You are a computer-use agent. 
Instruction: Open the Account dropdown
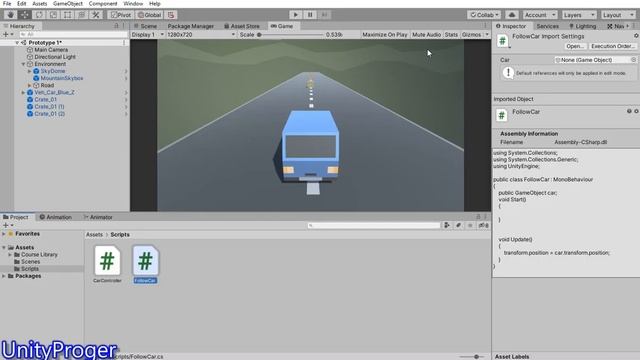[540, 15]
